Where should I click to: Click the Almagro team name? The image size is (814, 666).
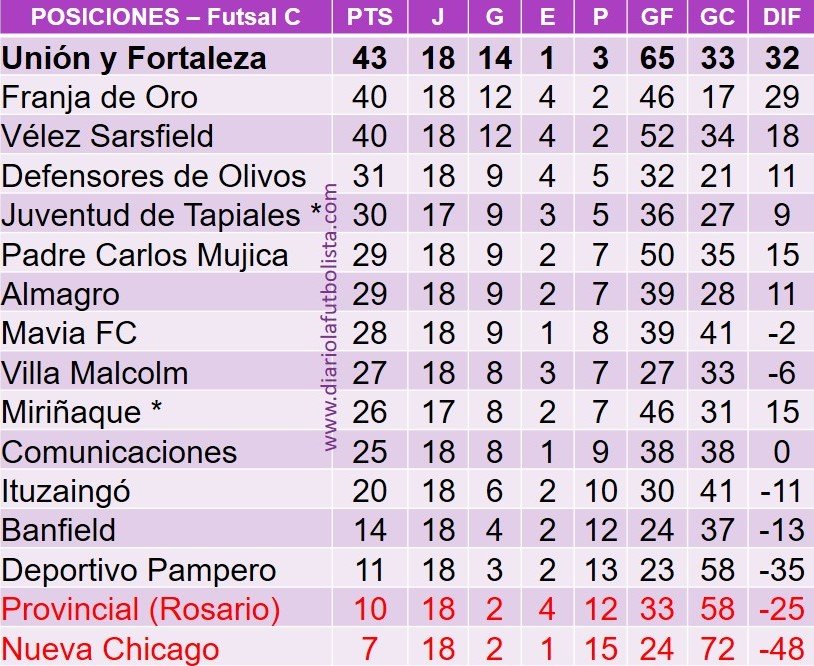(60, 294)
